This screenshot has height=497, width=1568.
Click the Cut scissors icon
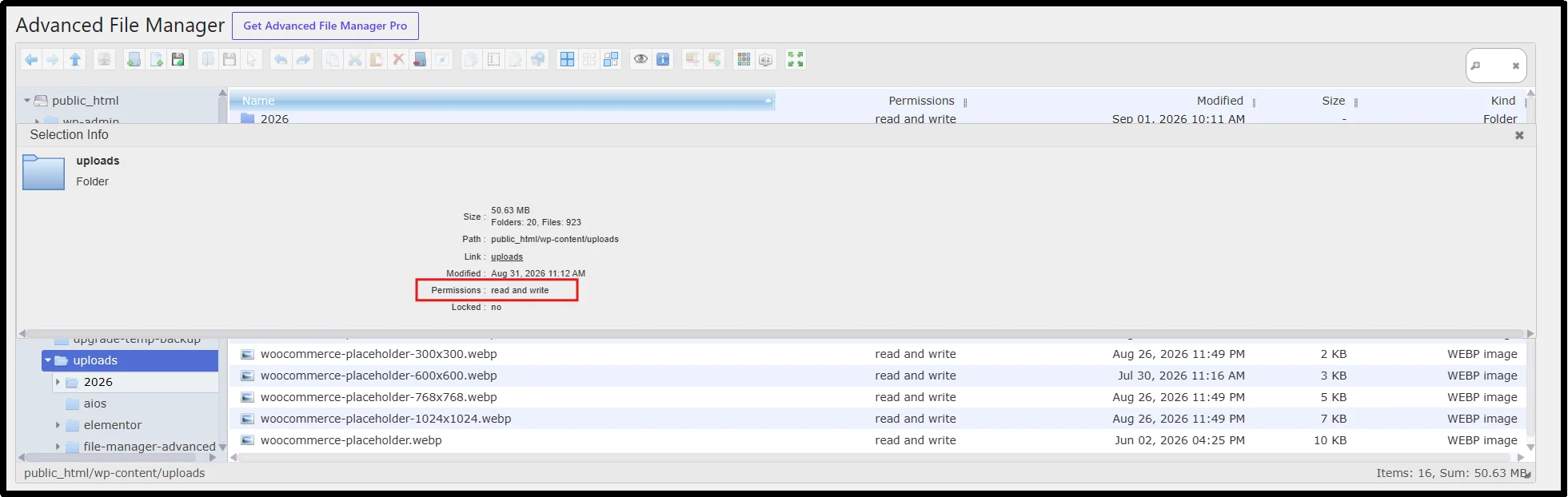click(x=355, y=59)
